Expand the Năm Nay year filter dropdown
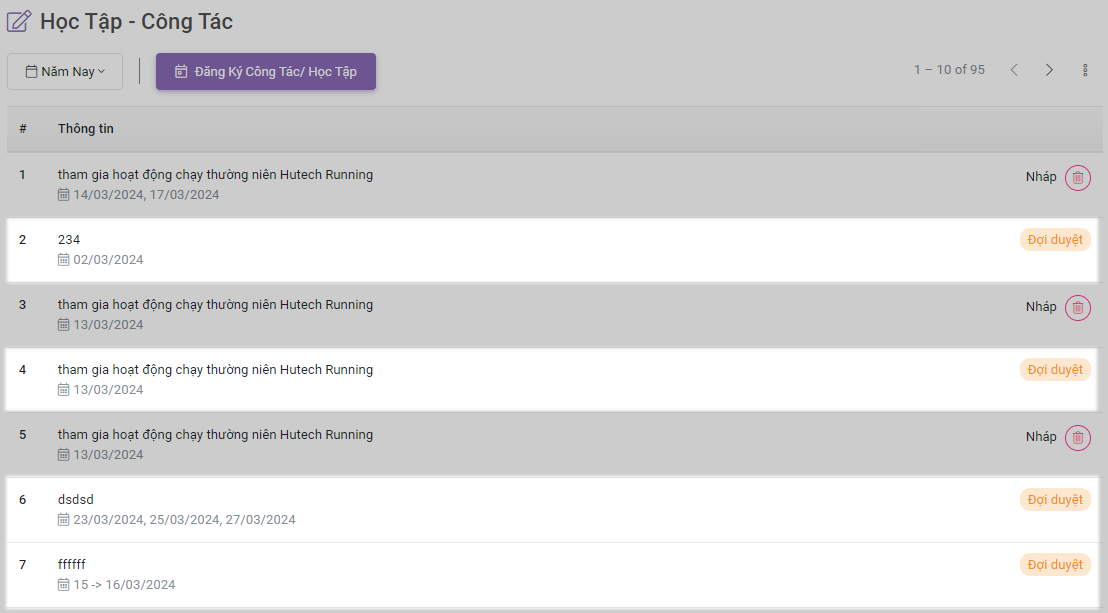This screenshot has width=1108, height=613. pos(65,72)
